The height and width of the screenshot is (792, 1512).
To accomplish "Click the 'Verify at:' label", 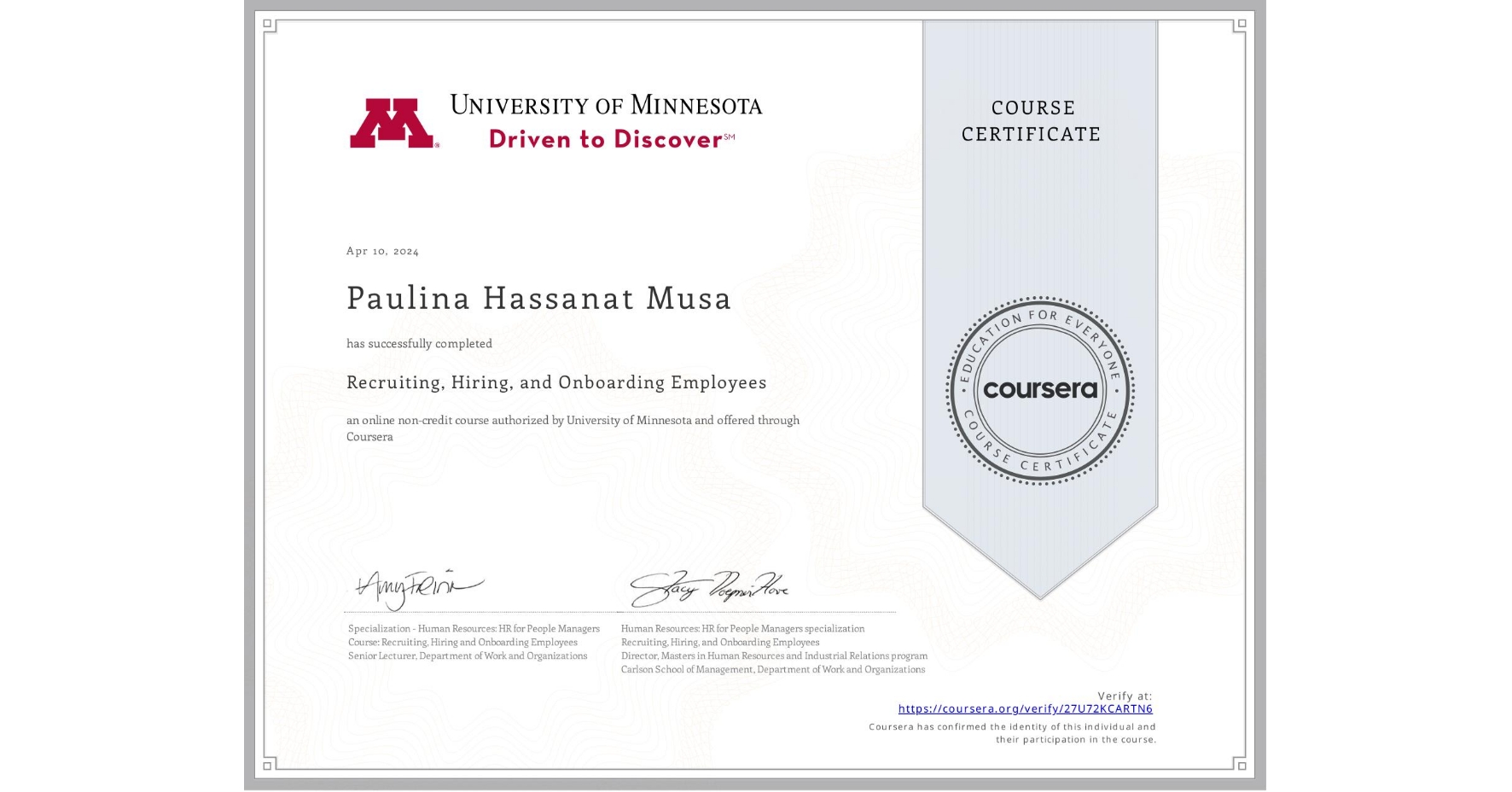I will pyautogui.click(x=1125, y=695).
